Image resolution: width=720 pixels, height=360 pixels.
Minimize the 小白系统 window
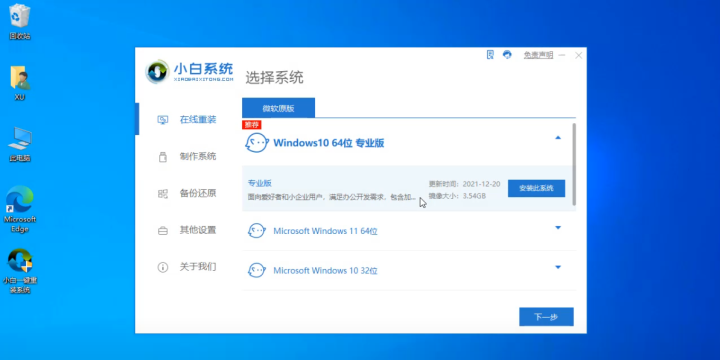(562, 56)
